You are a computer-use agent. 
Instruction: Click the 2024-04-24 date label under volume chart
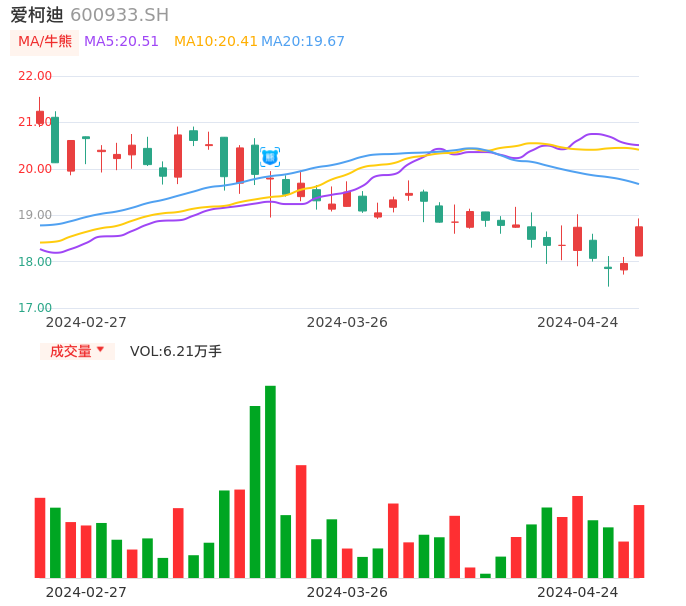(578, 592)
